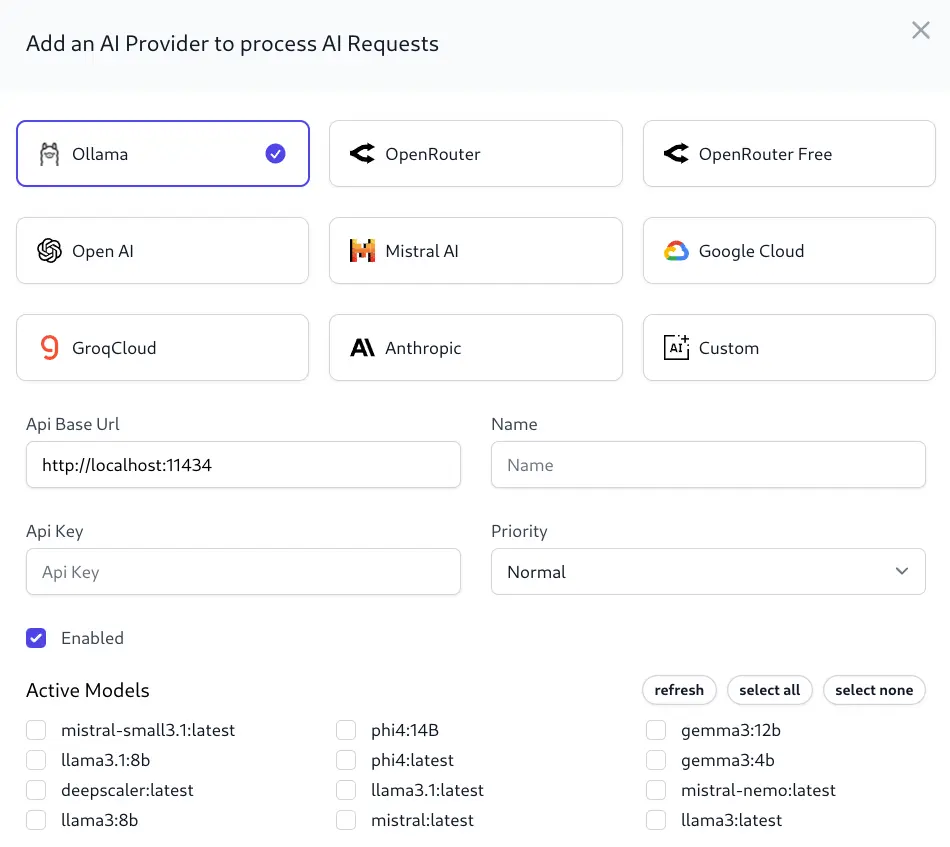
Task: Click the dialog title about AI Requests
Action: (232, 44)
